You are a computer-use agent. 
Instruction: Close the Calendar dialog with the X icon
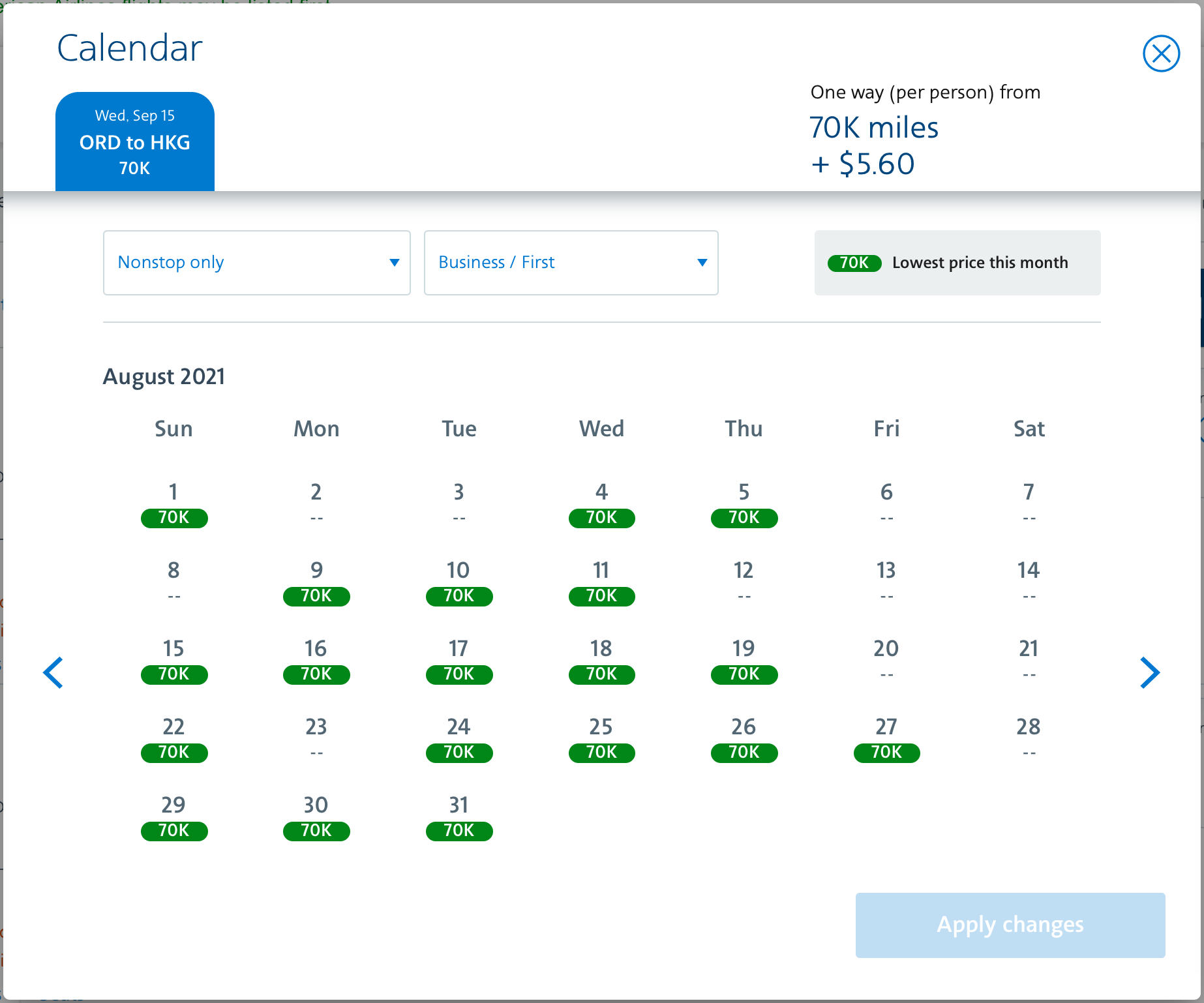[x=1161, y=53]
